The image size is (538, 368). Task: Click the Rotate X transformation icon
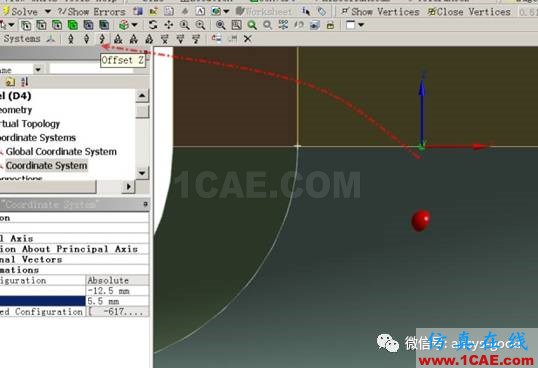[x=118, y=39]
